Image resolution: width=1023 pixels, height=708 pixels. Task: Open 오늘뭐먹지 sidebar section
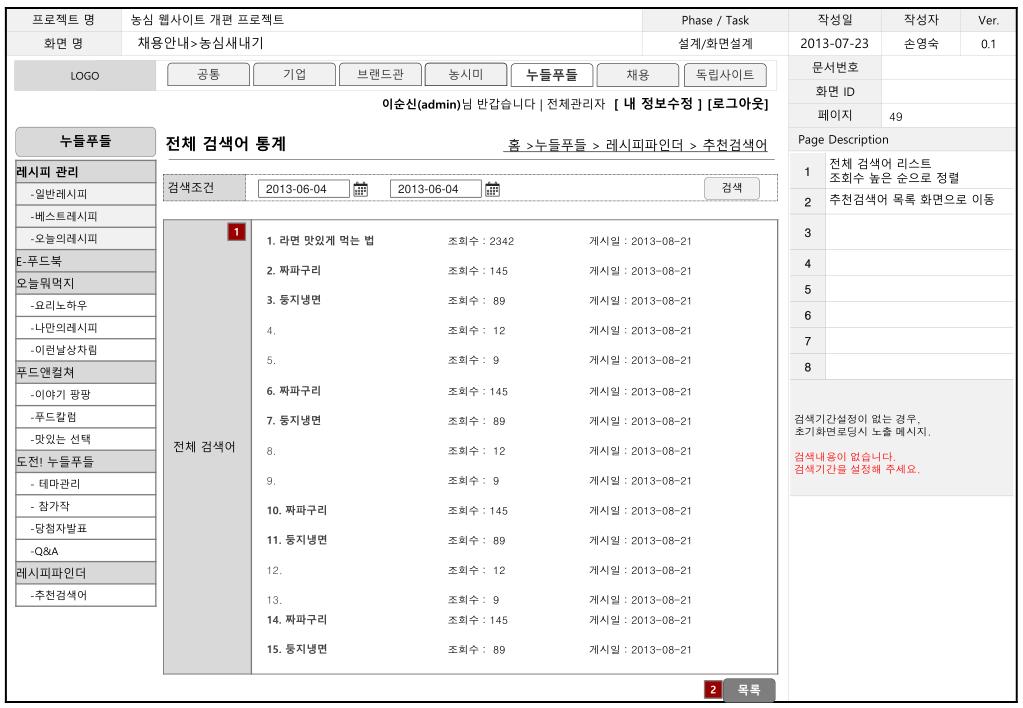pyautogui.click(x=85, y=283)
